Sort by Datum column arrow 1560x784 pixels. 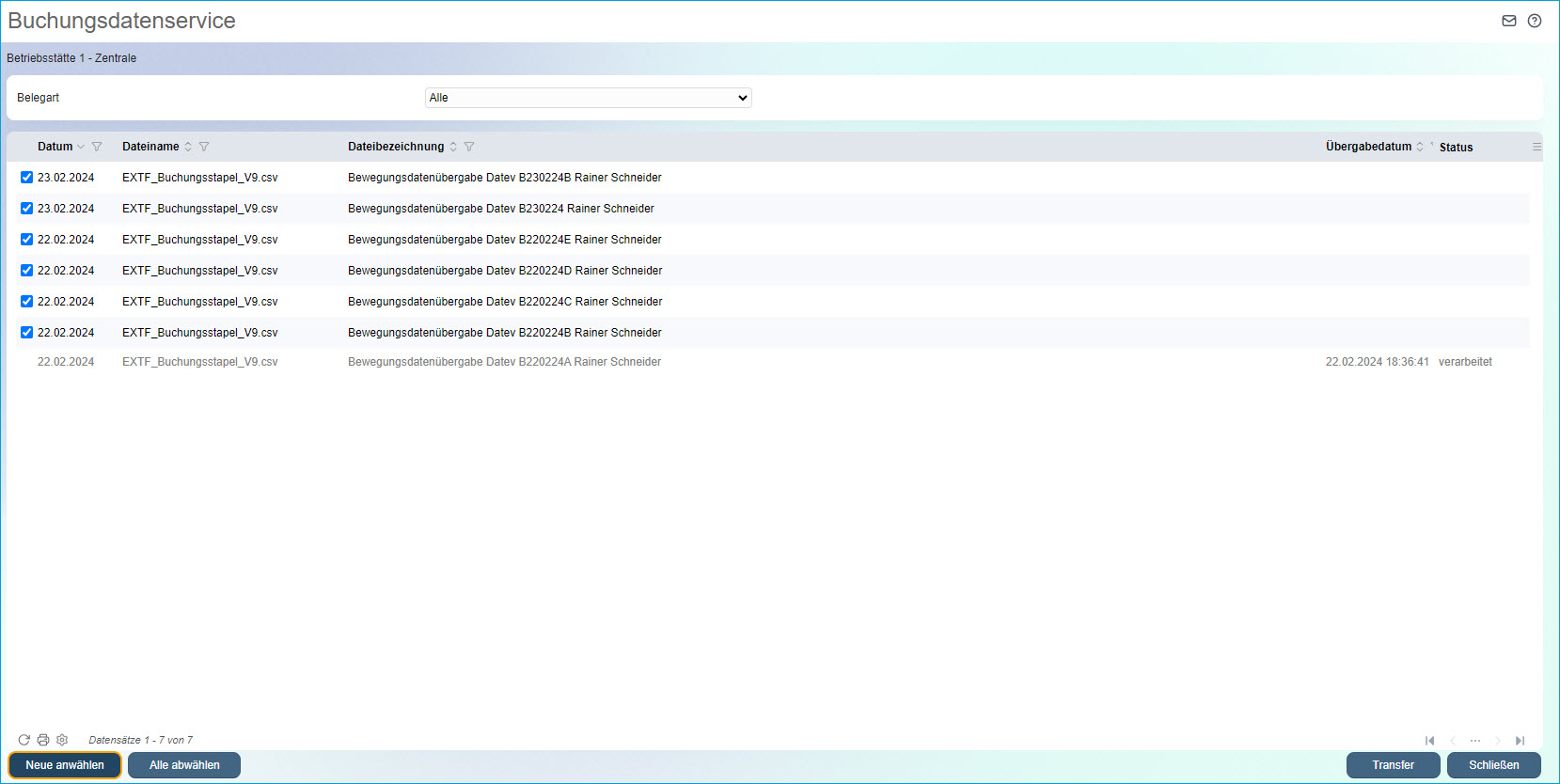point(81,147)
